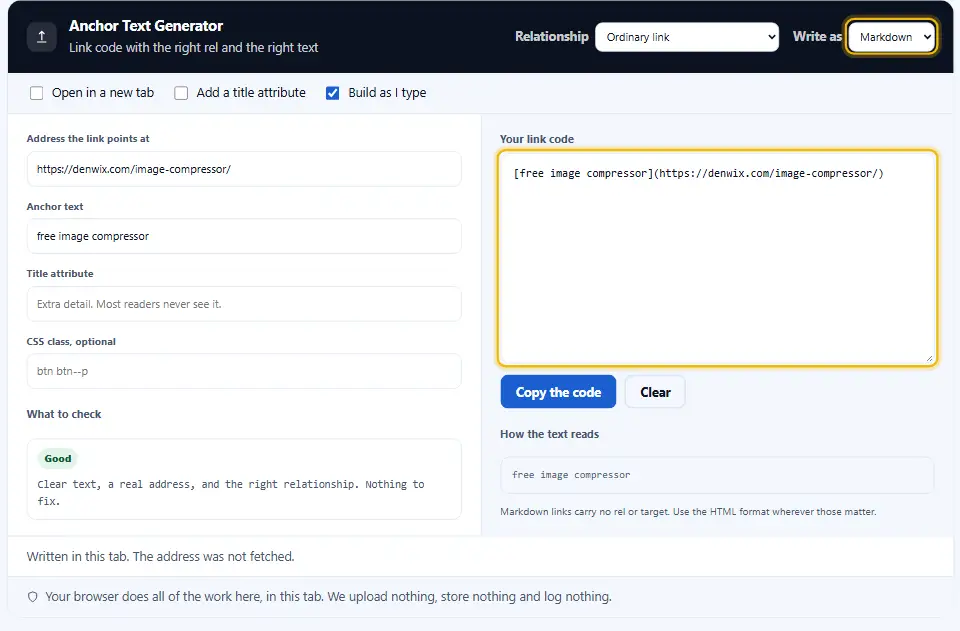Click the Good status badge
This screenshot has height=631, width=960.
click(58, 458)
